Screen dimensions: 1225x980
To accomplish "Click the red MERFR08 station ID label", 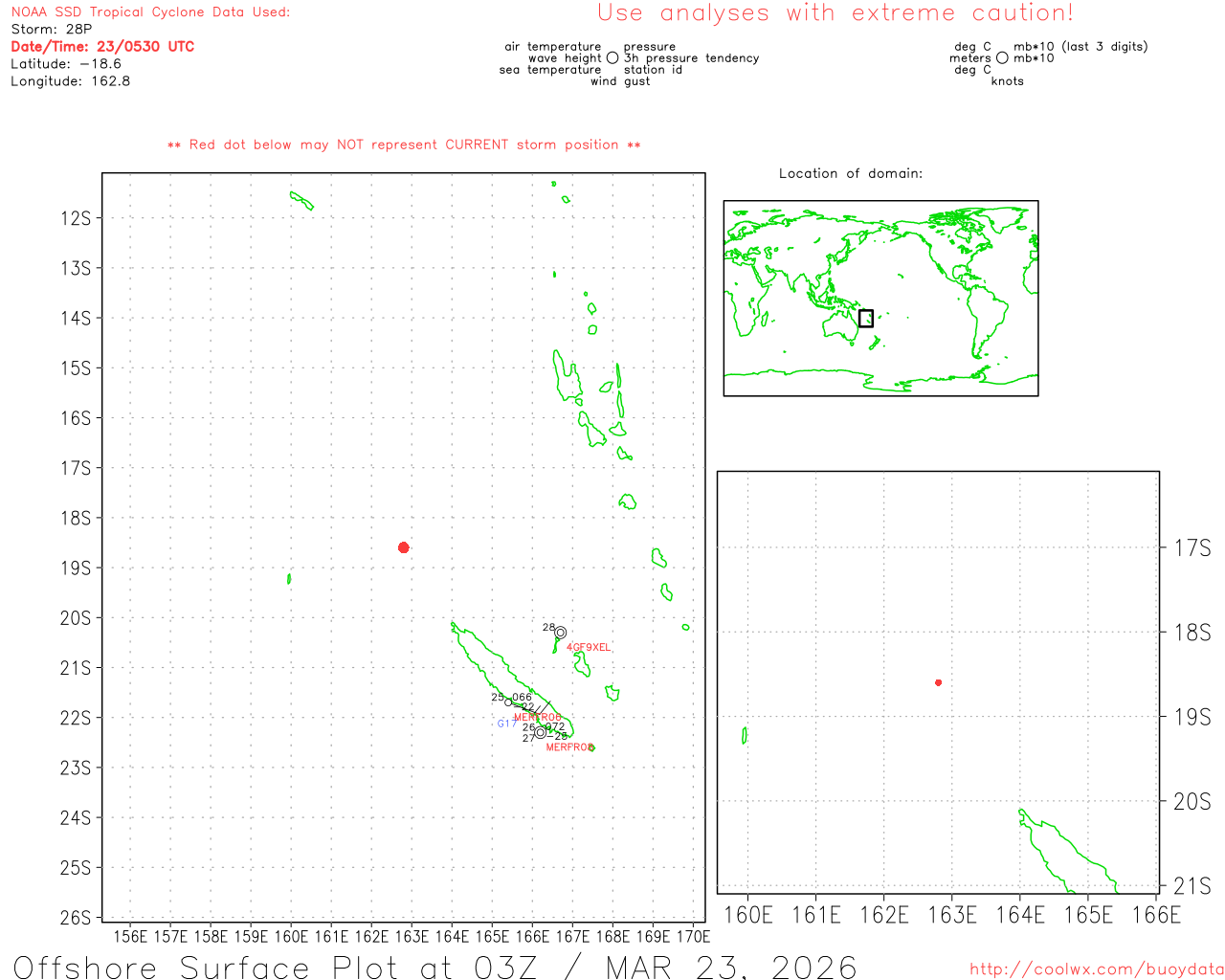I will point(568,747).
